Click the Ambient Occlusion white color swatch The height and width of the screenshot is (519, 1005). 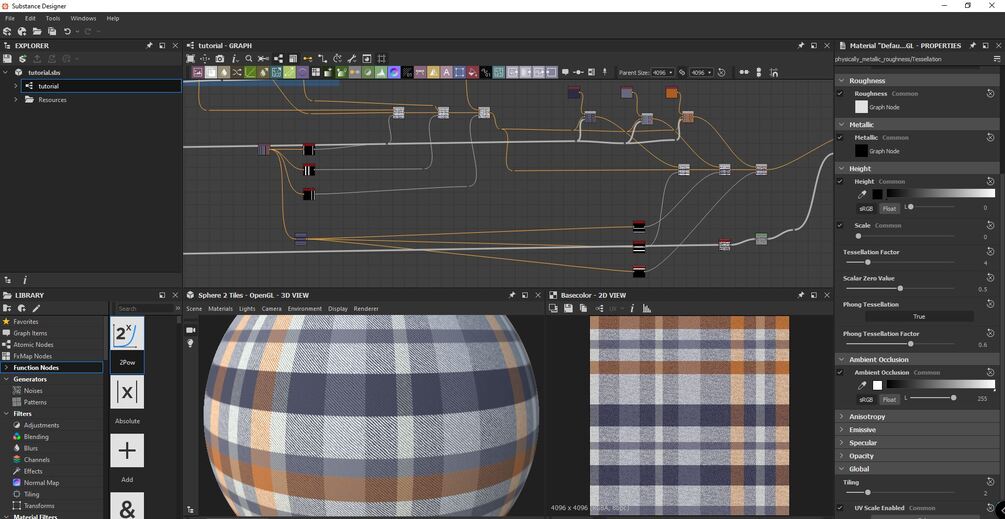coord(877,385)
